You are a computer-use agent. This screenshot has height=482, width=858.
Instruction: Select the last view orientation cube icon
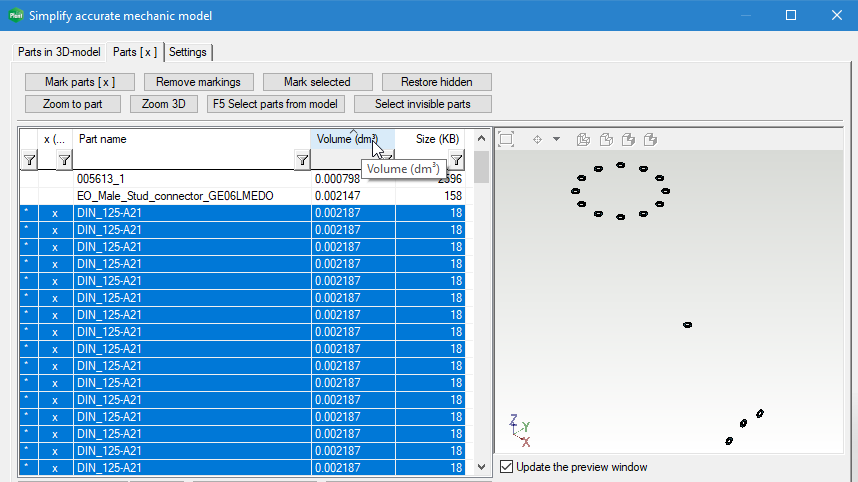(x=650, y=139)
